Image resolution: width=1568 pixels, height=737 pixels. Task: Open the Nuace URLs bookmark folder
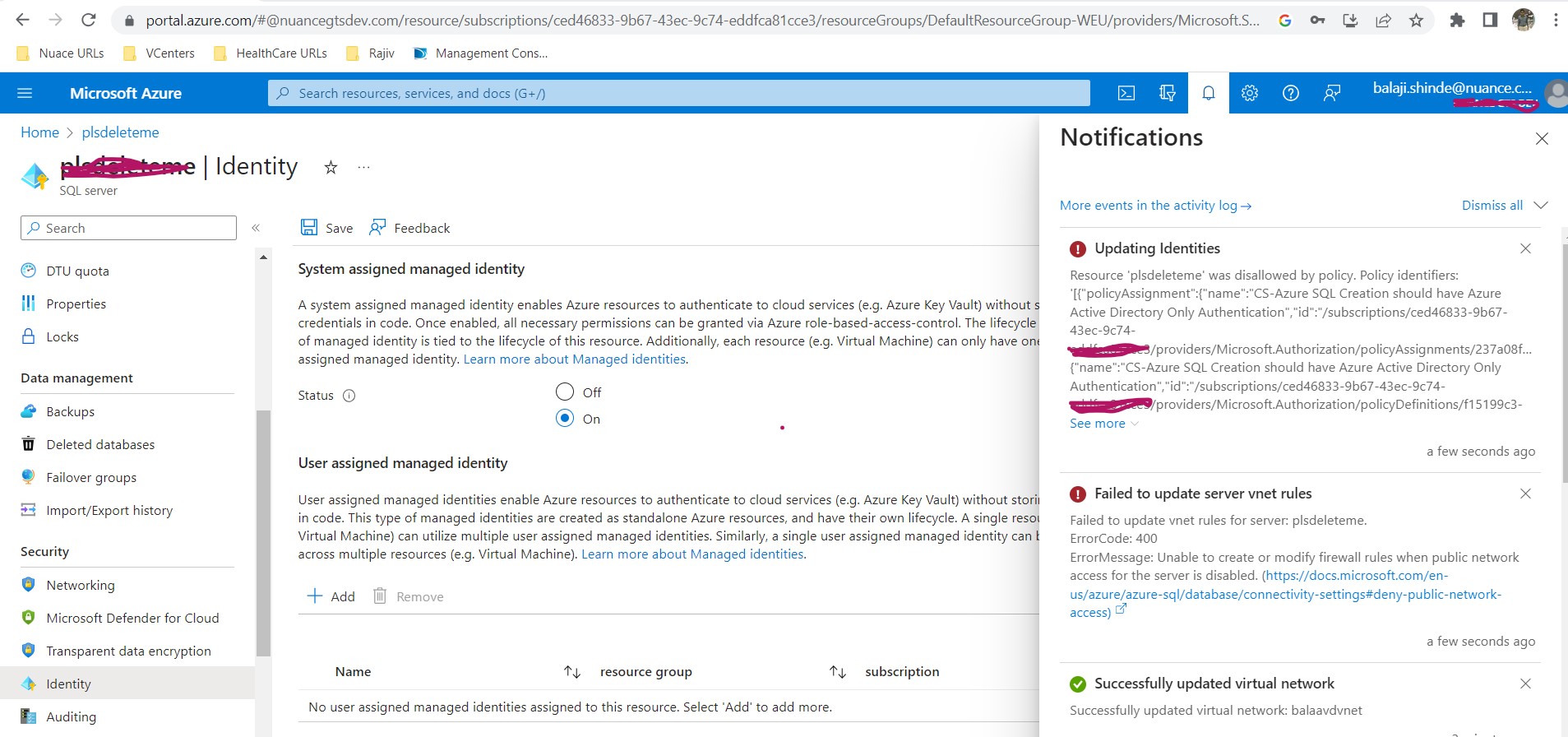(60, 53)
